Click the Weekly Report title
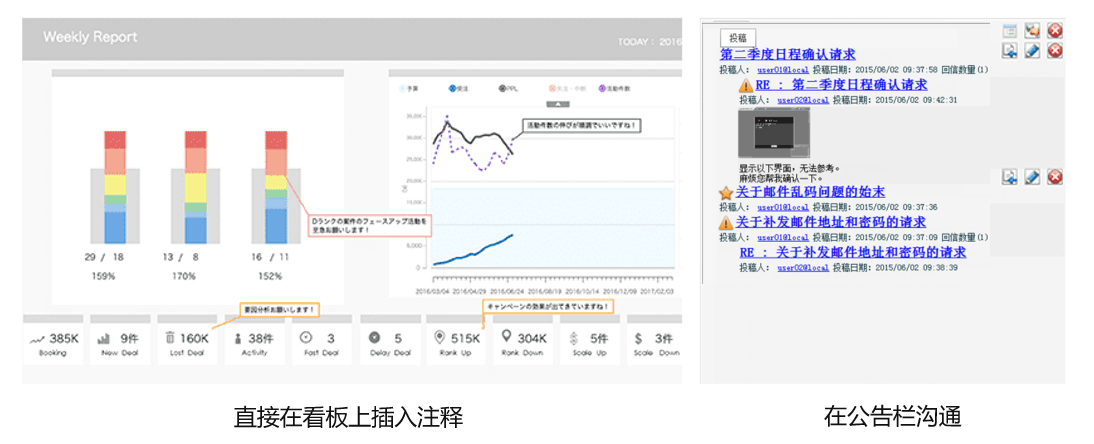Screen dimensions: 1094x444 click(90, 37)
